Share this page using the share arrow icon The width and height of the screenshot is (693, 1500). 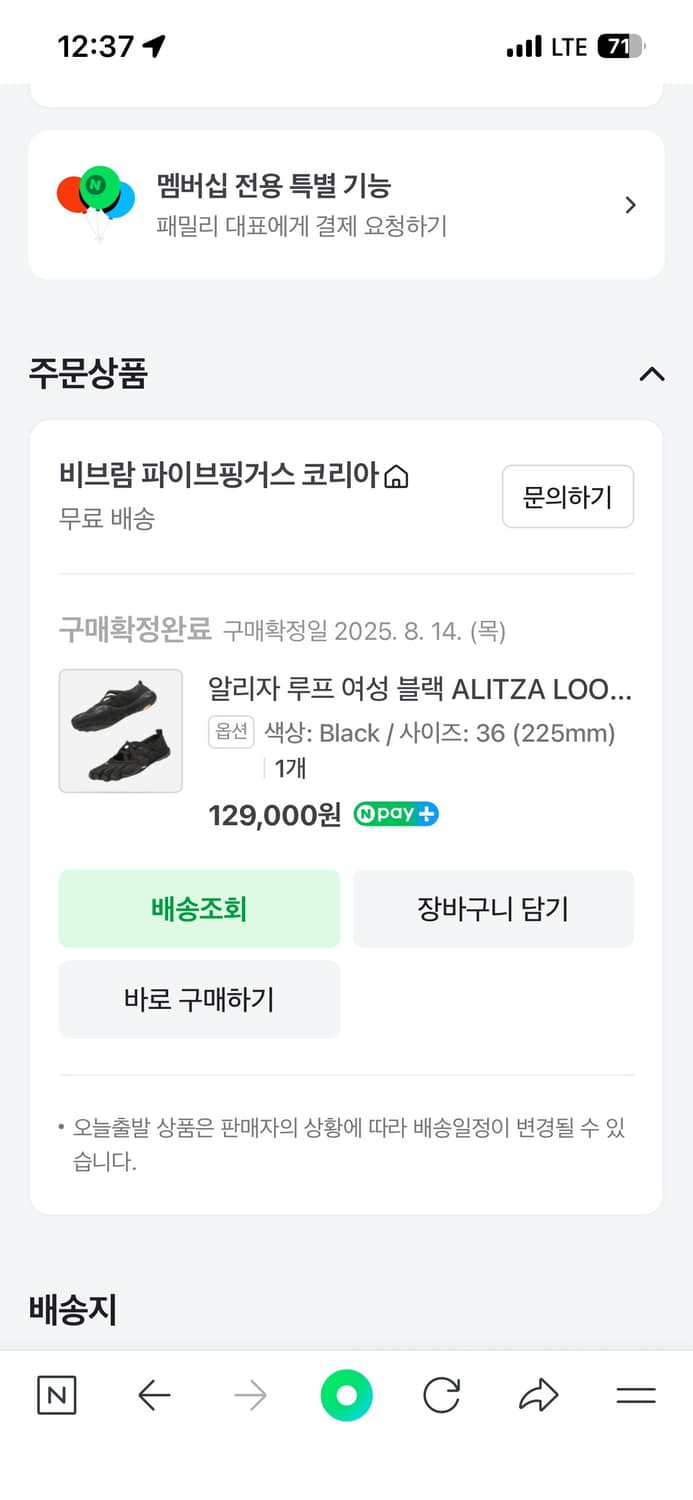click(x=538, y=1396)
